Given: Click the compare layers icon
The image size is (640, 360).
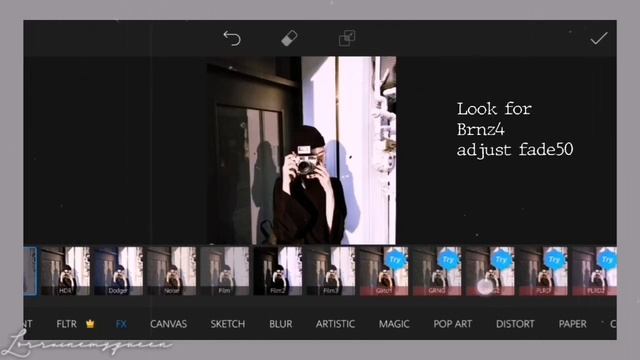Looking at the screenshot, I should click(x=347, y=38).
